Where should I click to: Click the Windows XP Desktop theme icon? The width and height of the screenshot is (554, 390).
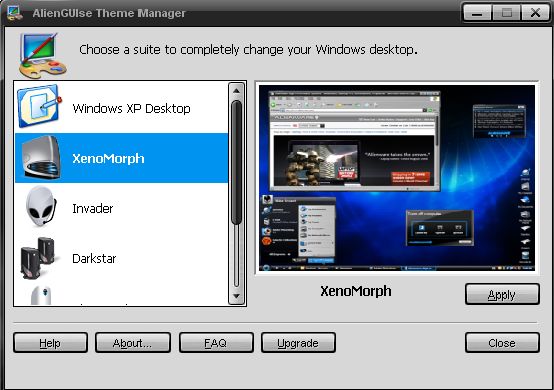coord(39,106)
